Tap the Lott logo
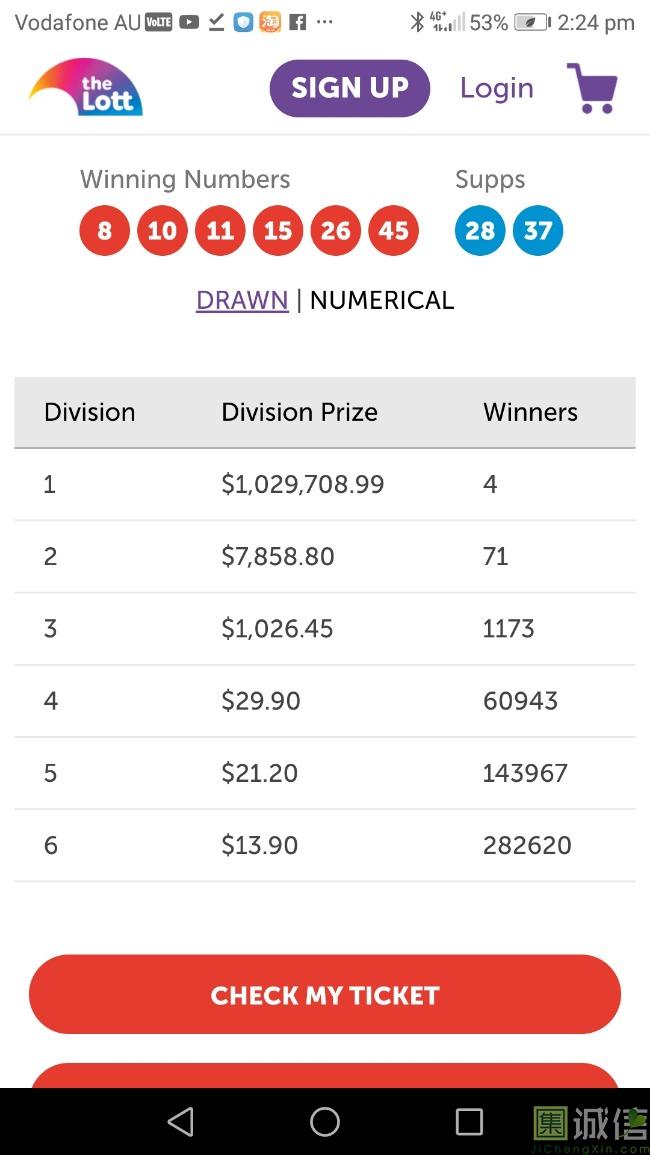 pyautogui.click(x=87, y=88)
